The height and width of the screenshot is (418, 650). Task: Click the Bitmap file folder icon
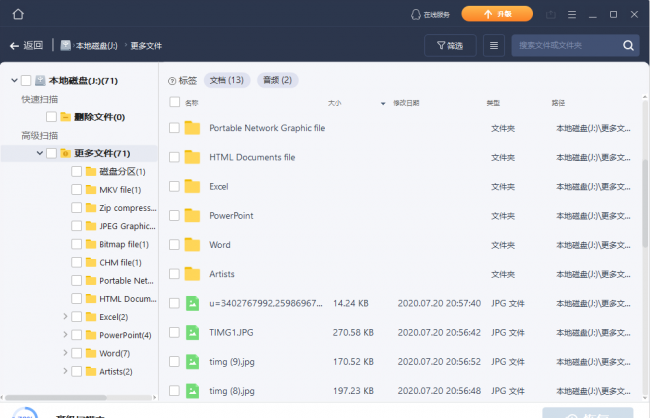point(91,244)
